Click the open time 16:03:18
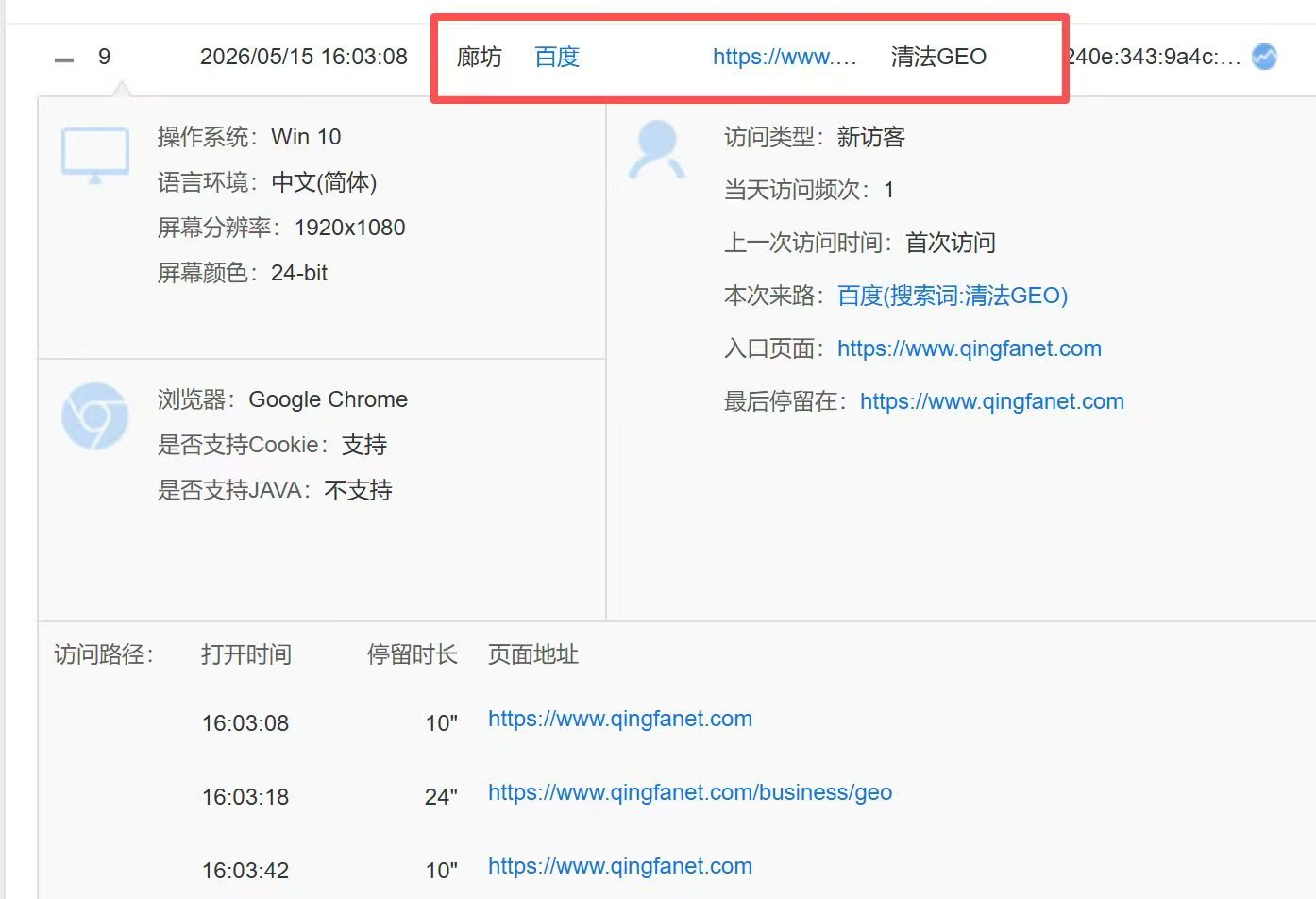The image size is (1316, 899). click(x=245, y=797)
